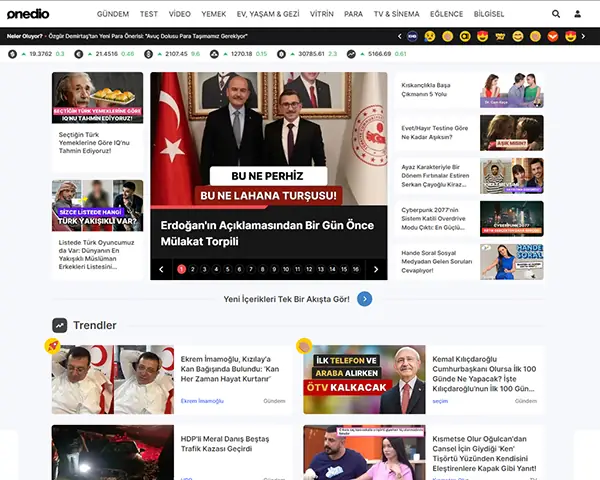This screenshot has height=480, width=600.
Task: Click the Trendler chart icon
Action: coord(60,325)
